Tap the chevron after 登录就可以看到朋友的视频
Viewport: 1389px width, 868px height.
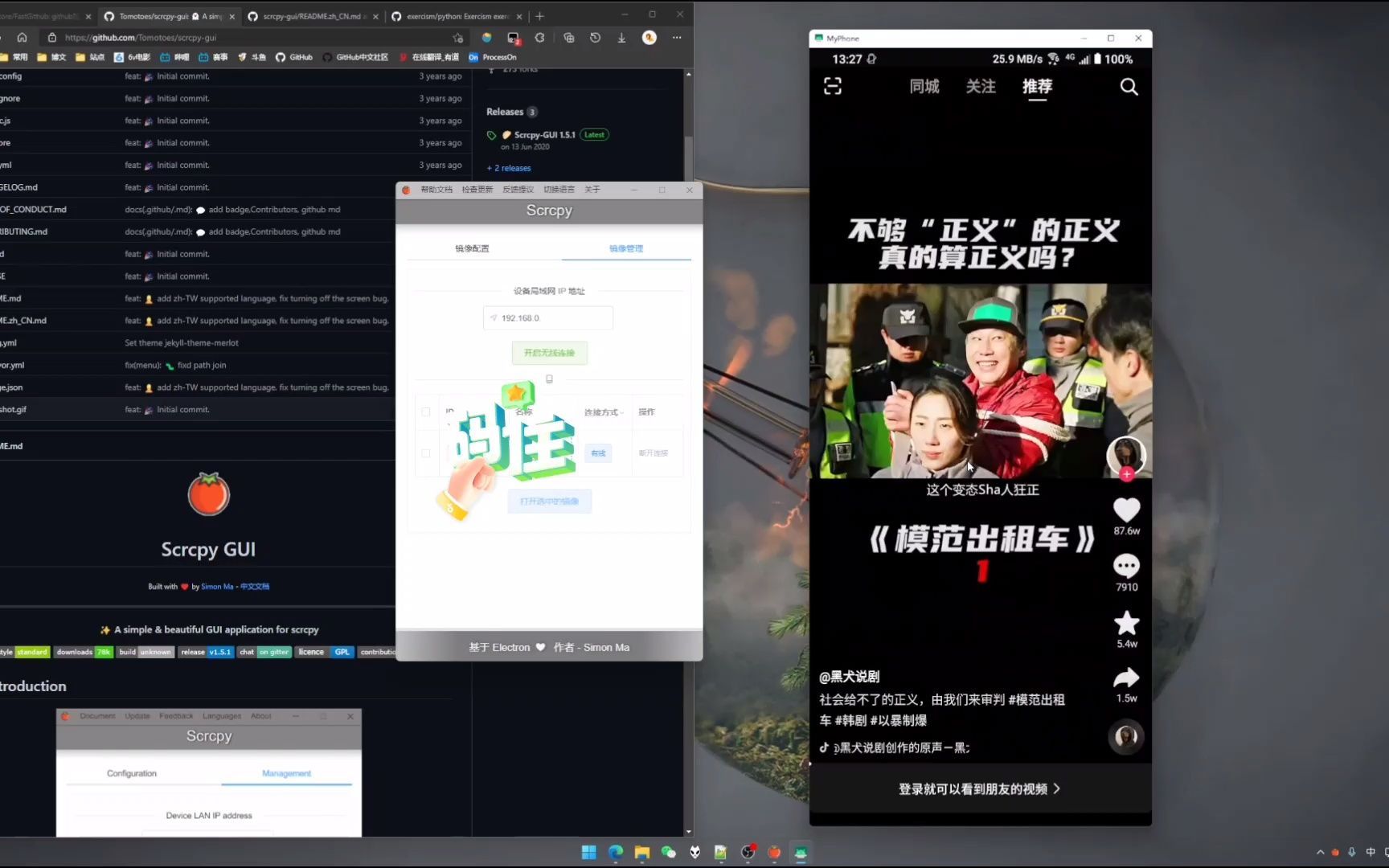[1056, 788]
